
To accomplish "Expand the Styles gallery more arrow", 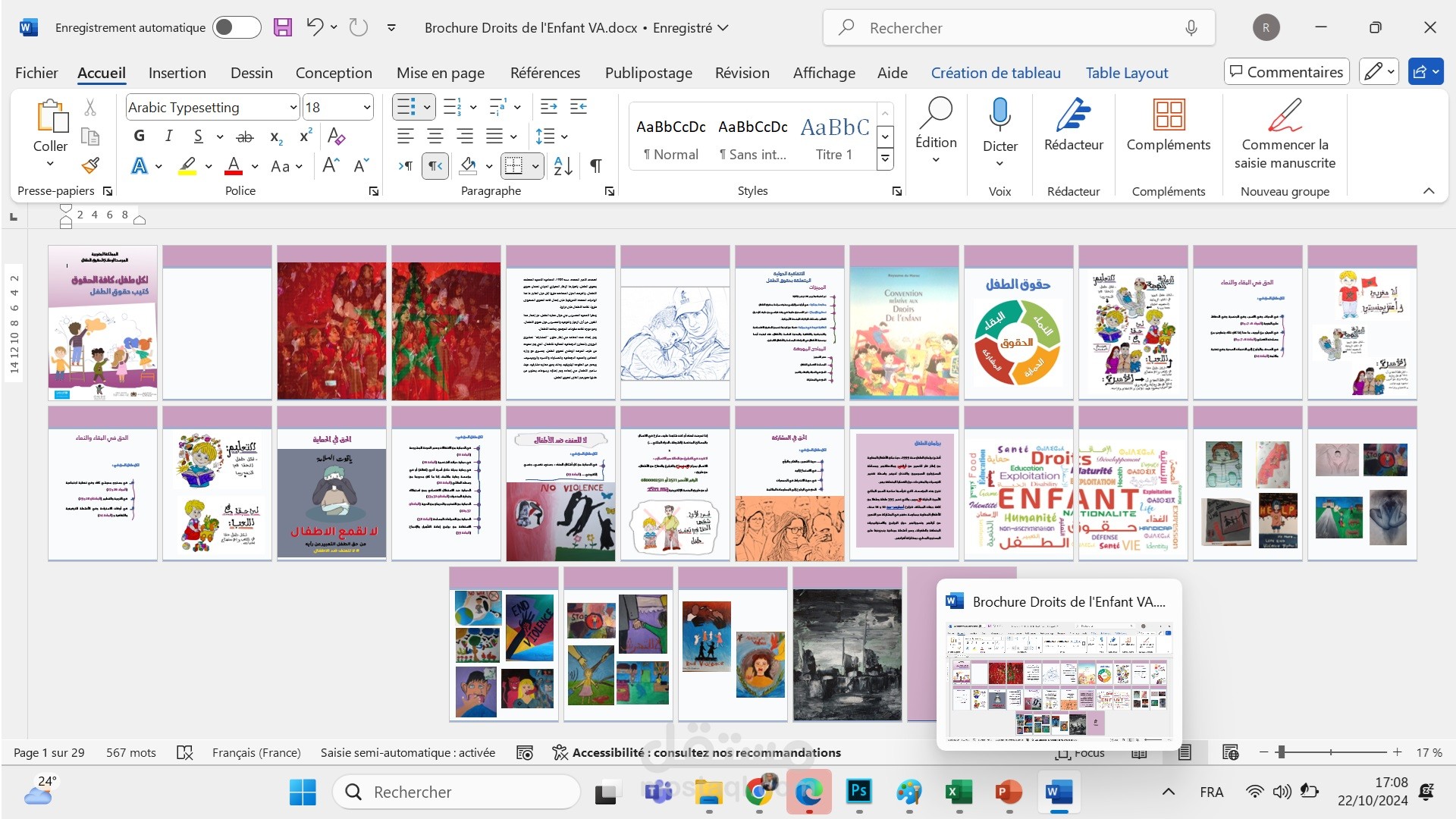I will [885, 159].
